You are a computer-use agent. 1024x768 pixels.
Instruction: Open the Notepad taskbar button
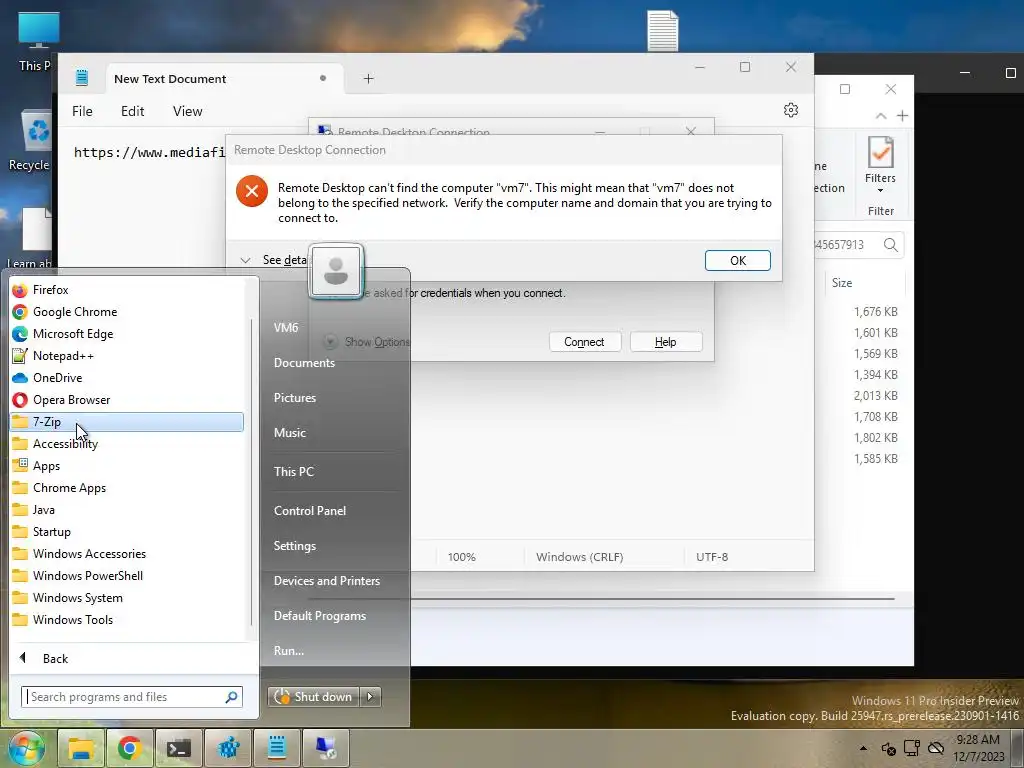click(277, 748)
